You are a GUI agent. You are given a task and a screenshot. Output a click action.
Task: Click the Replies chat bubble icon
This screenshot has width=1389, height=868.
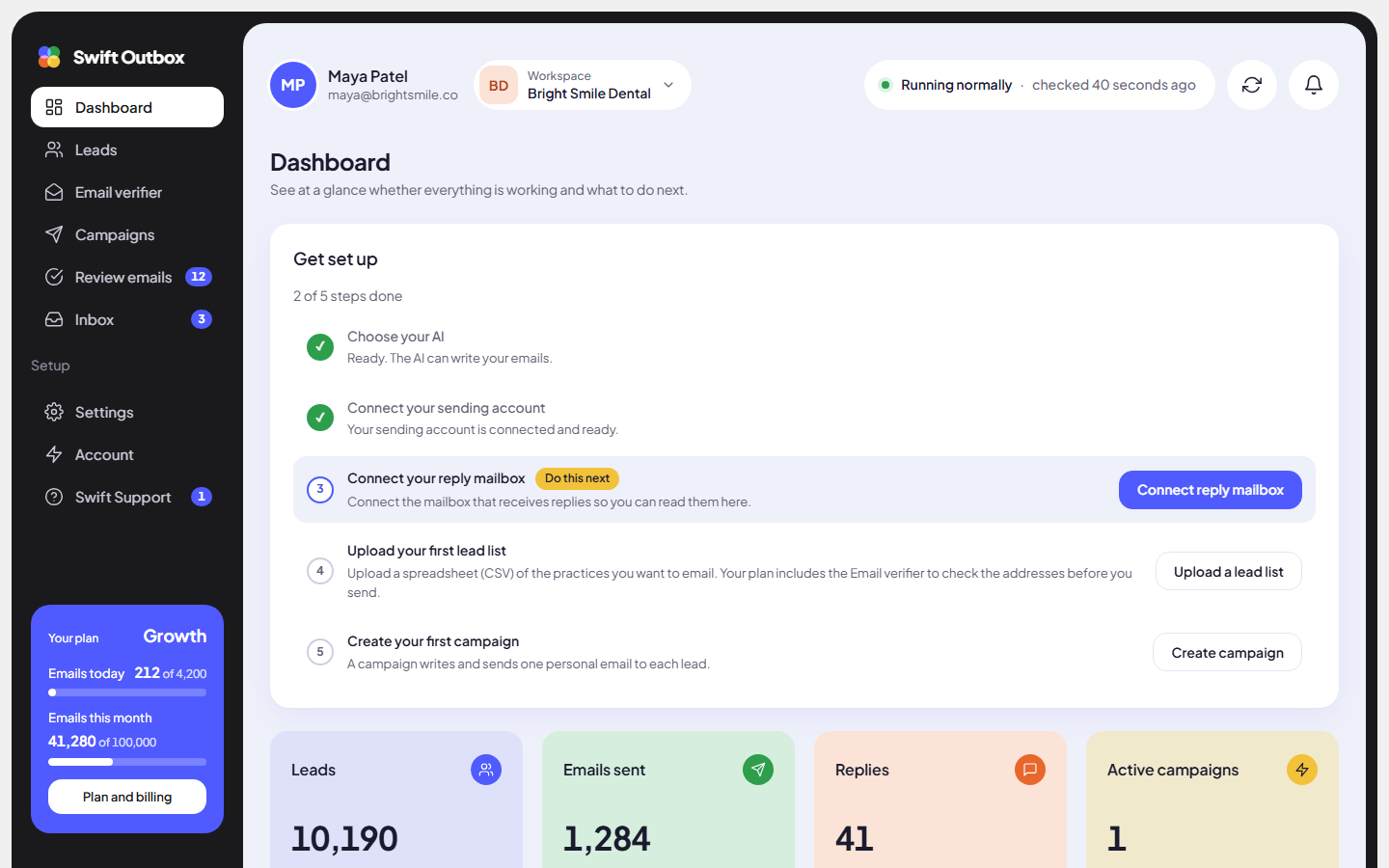click(1030, 770)
